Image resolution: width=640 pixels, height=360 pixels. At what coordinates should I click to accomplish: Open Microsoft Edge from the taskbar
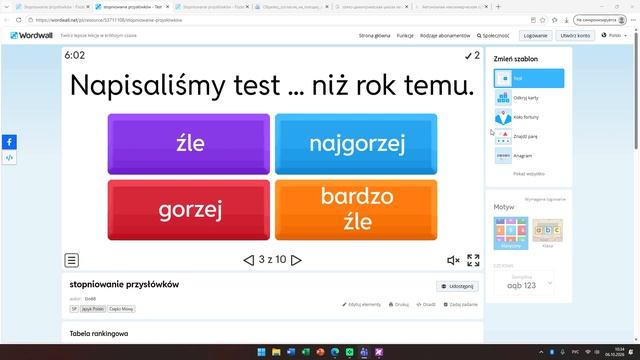coord(335,352)
